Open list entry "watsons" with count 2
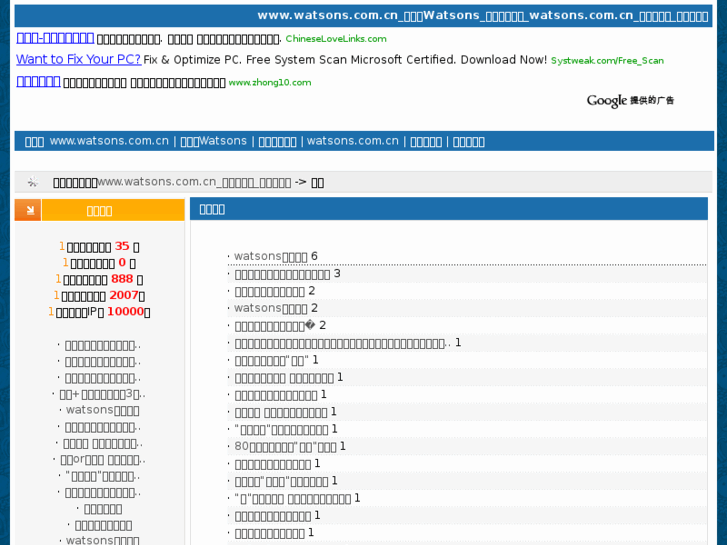Viewport: 727px width, 545px height. click(x=271, y=308)
